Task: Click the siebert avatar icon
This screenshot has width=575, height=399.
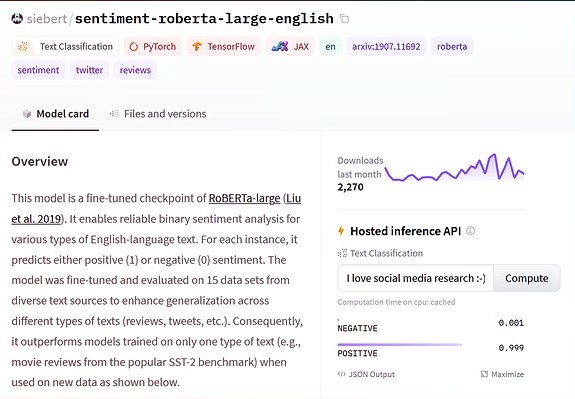Action: [17, 18]
